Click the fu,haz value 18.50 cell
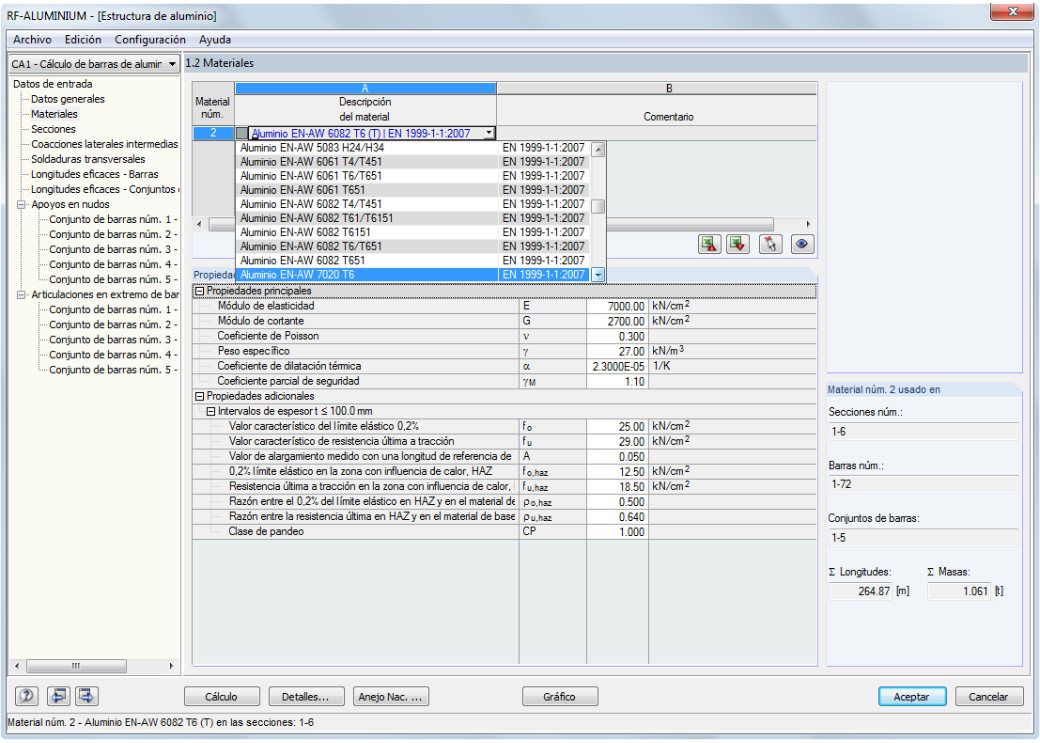Screen dimensions: 1040x743 point(617,487)
